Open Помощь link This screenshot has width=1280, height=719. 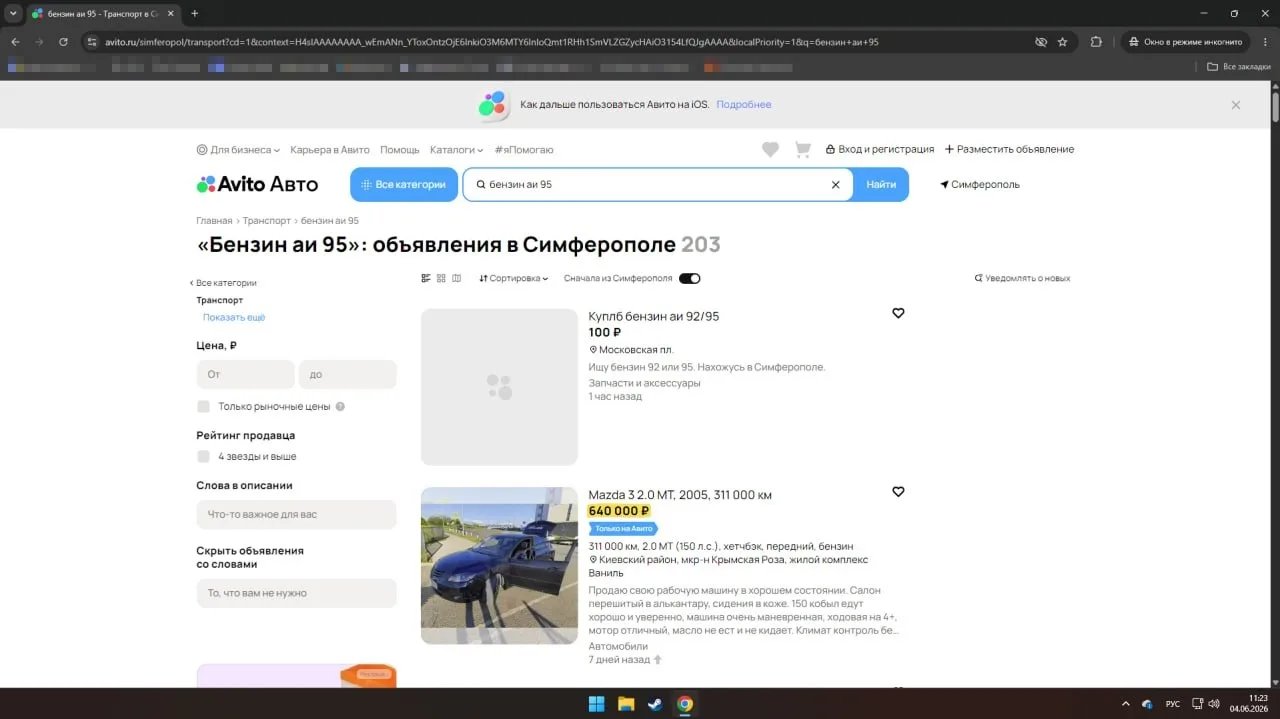coord(400,150)
